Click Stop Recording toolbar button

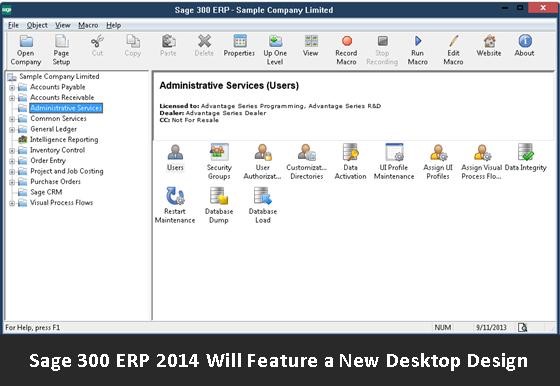[382, 50]
